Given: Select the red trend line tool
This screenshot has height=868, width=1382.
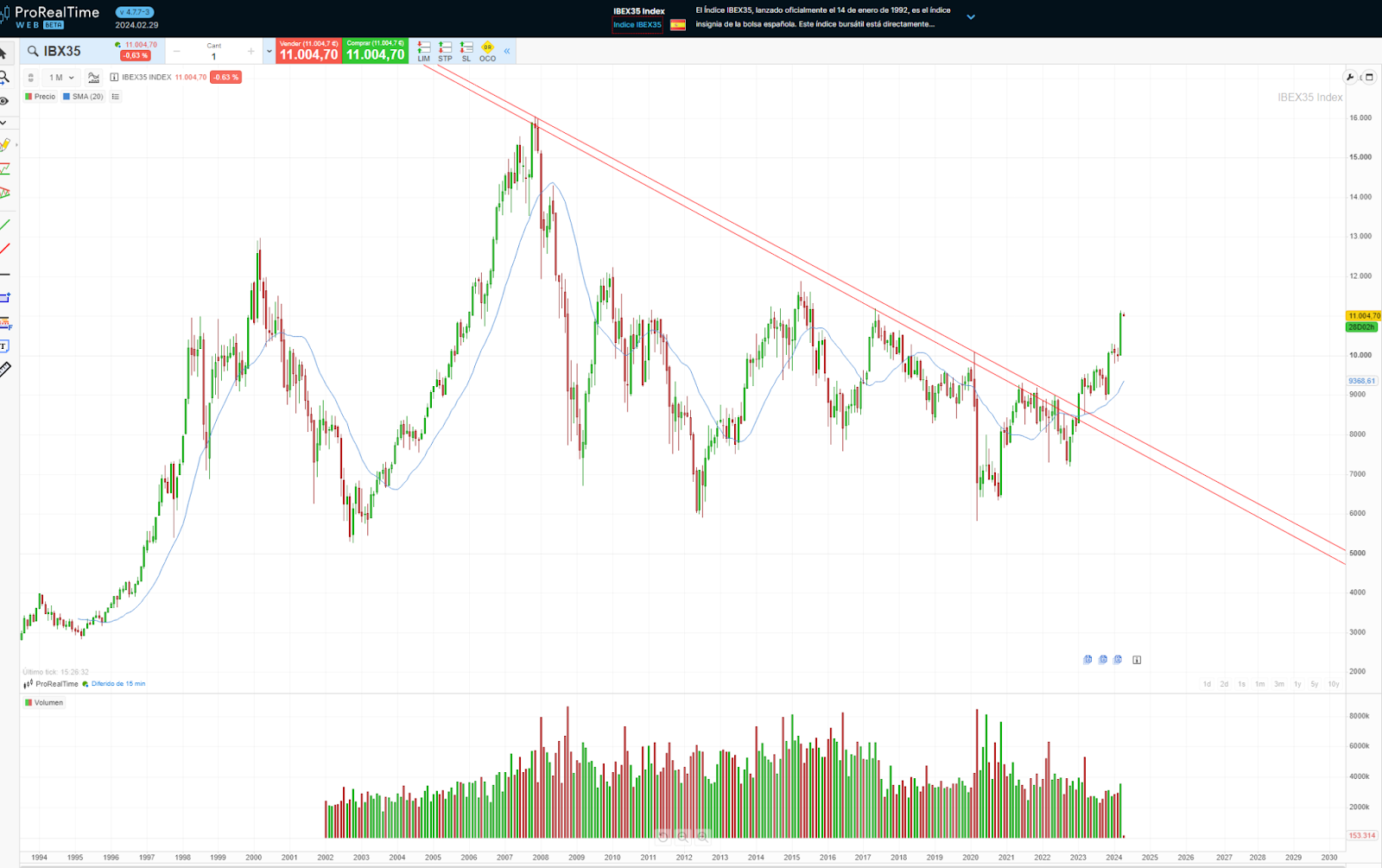Looking at the screenshot, I should [x=4, y=249].
